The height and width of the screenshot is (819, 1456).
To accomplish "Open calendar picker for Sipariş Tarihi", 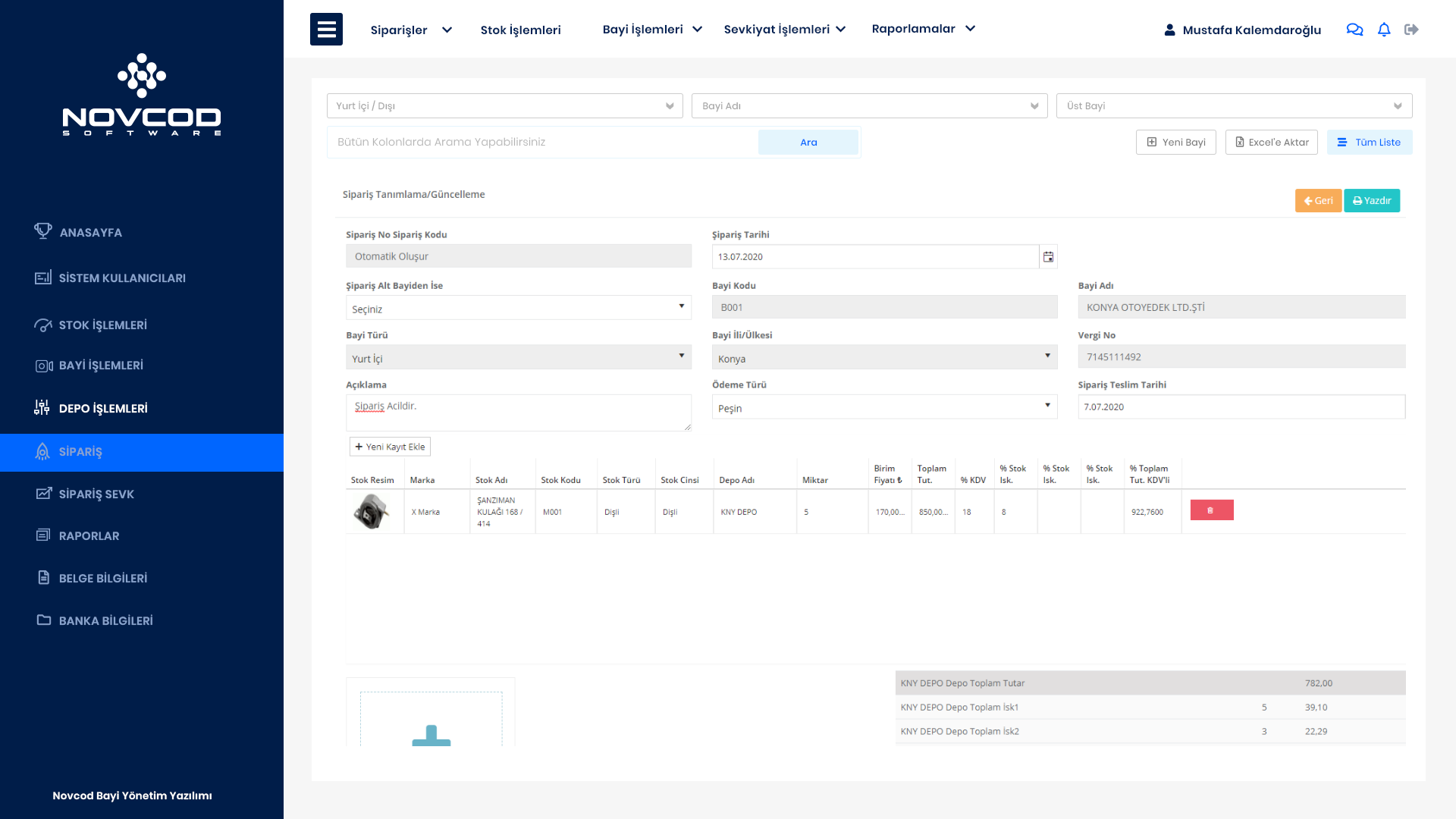I will point(1048,257).
